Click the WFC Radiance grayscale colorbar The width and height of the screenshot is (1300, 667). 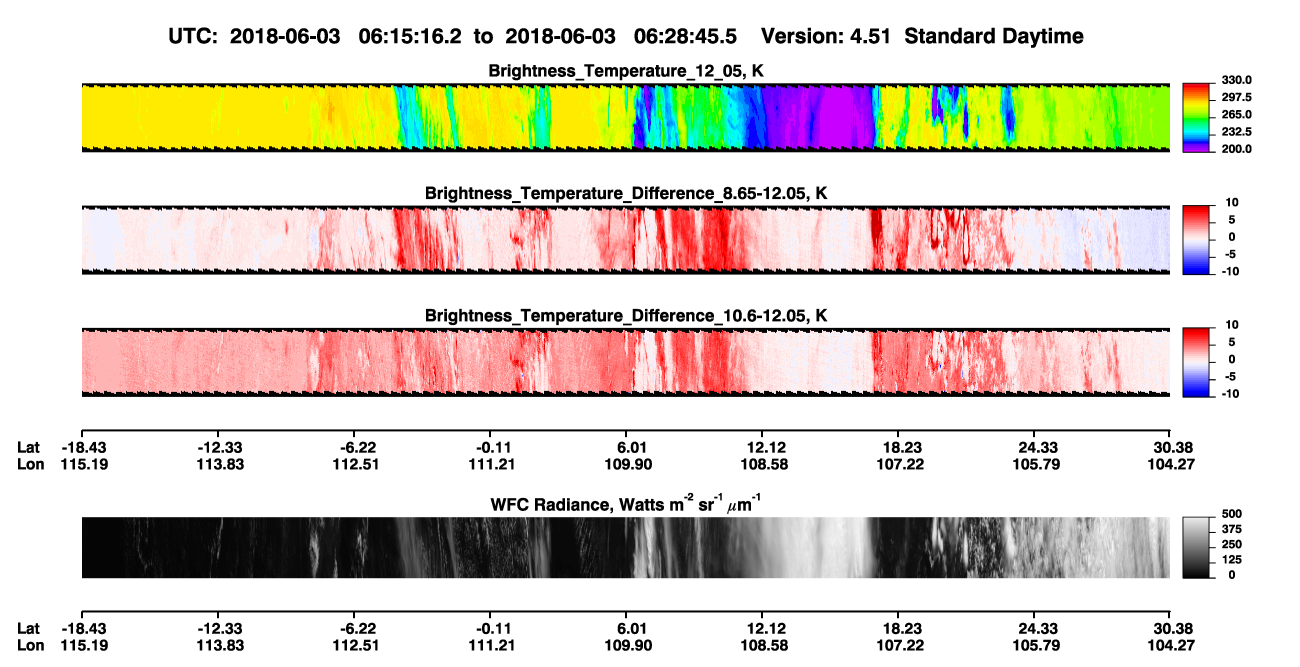click(x=1195, y=548)
